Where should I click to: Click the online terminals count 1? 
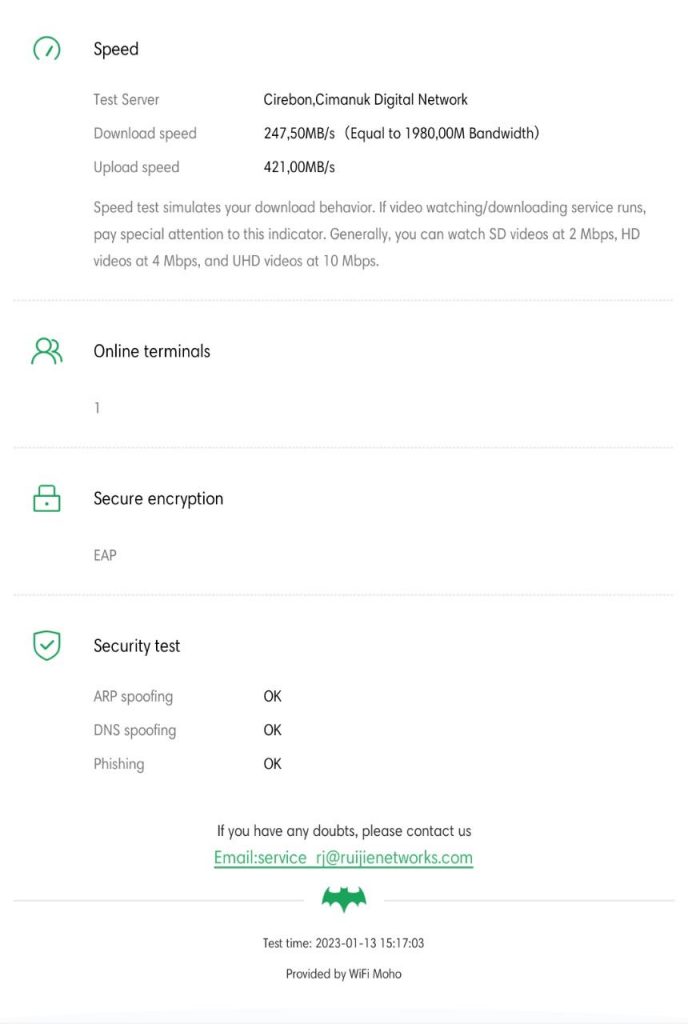[97, 408]
